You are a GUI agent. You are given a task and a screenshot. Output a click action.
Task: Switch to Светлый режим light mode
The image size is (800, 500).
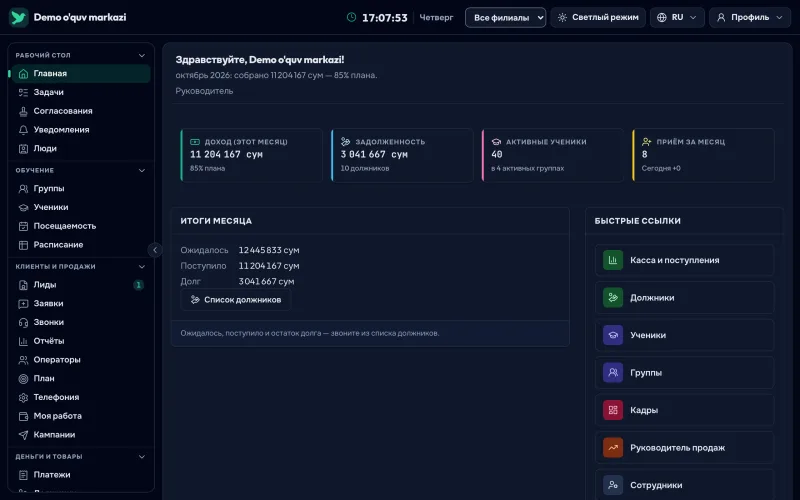point(598,17)
